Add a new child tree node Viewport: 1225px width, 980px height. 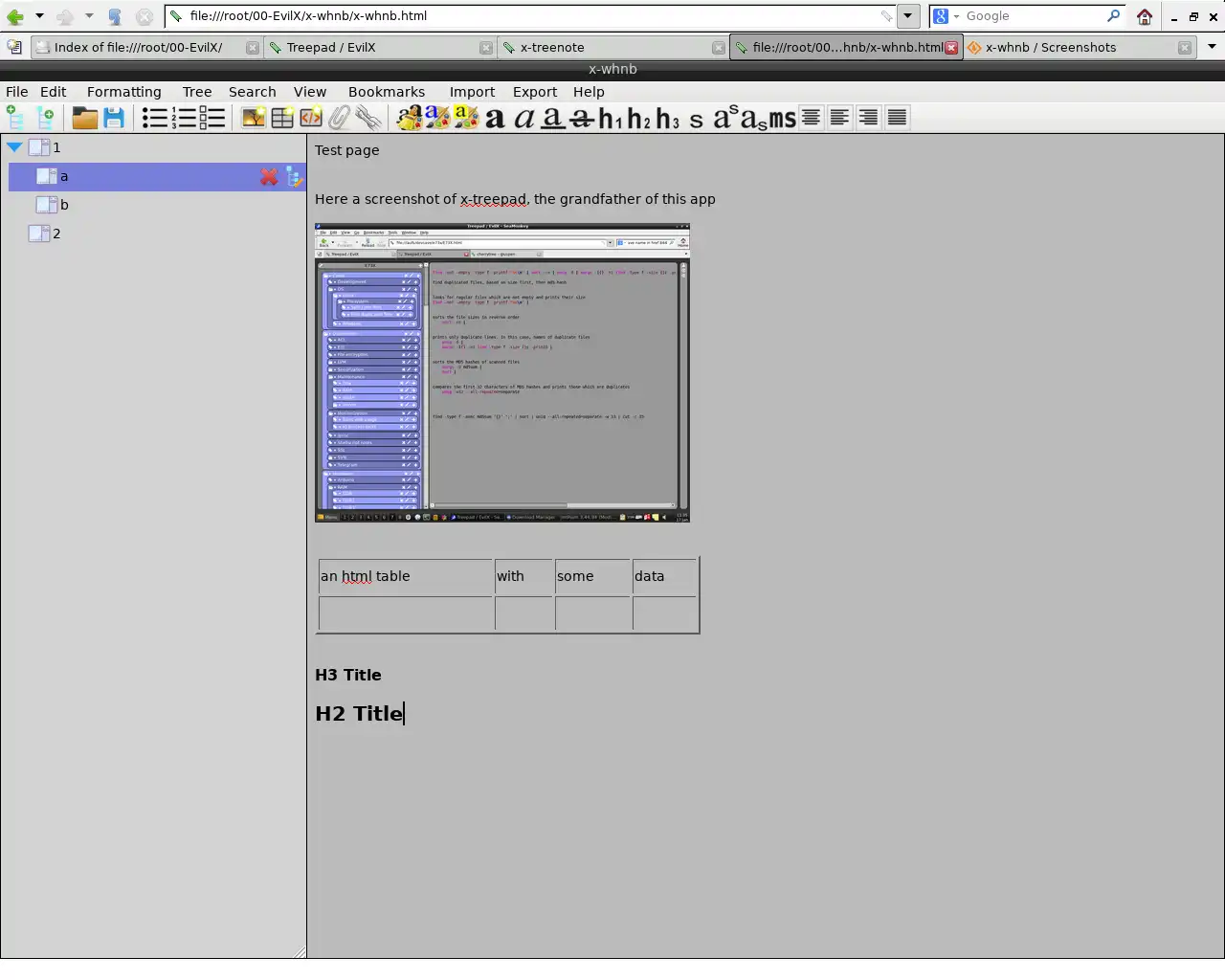pos(45,118)
